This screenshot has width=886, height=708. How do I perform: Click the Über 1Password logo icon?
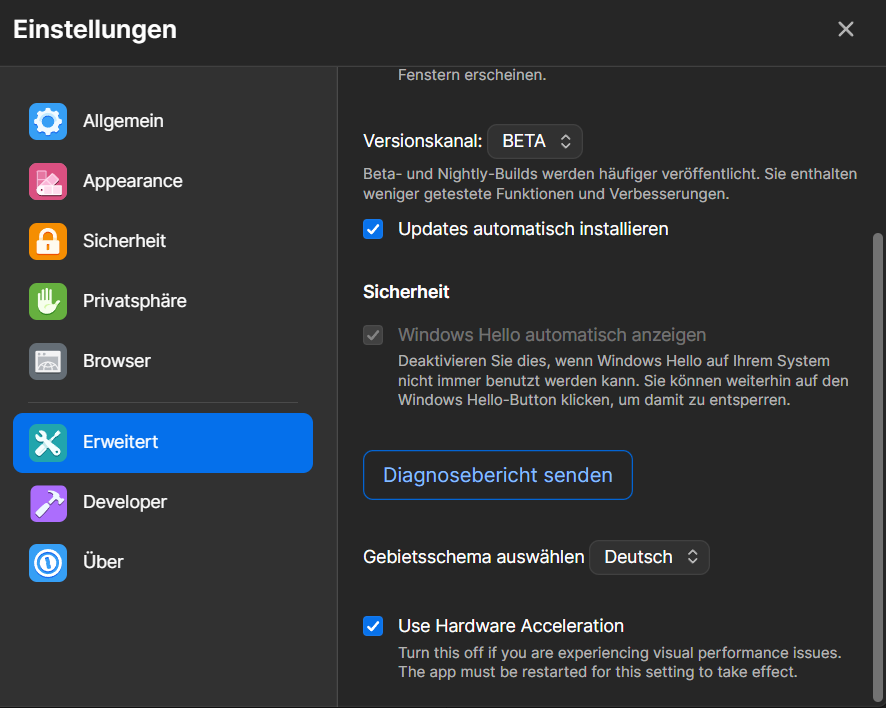(x=48, y=562)
